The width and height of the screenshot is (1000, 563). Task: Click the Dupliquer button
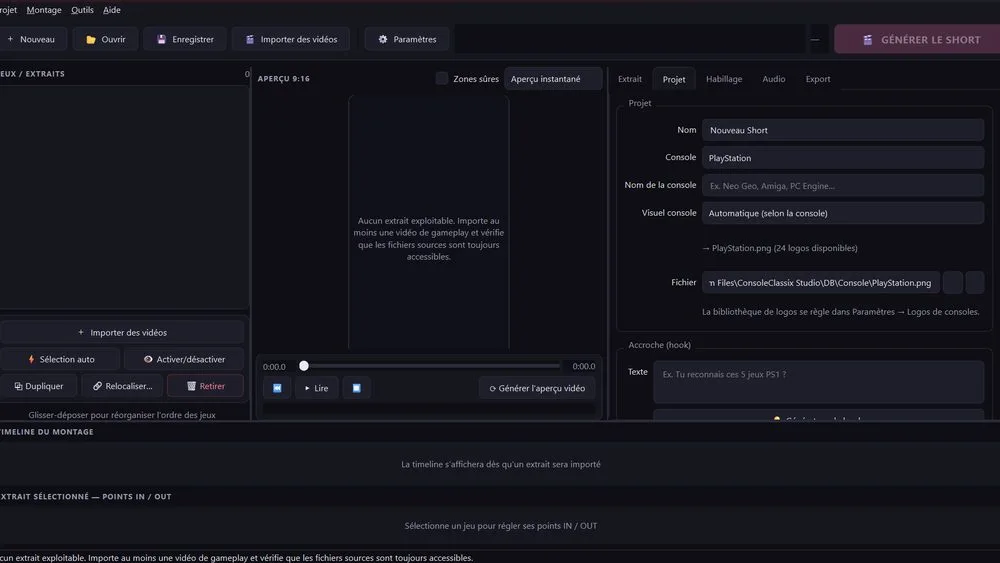[38, 386]
